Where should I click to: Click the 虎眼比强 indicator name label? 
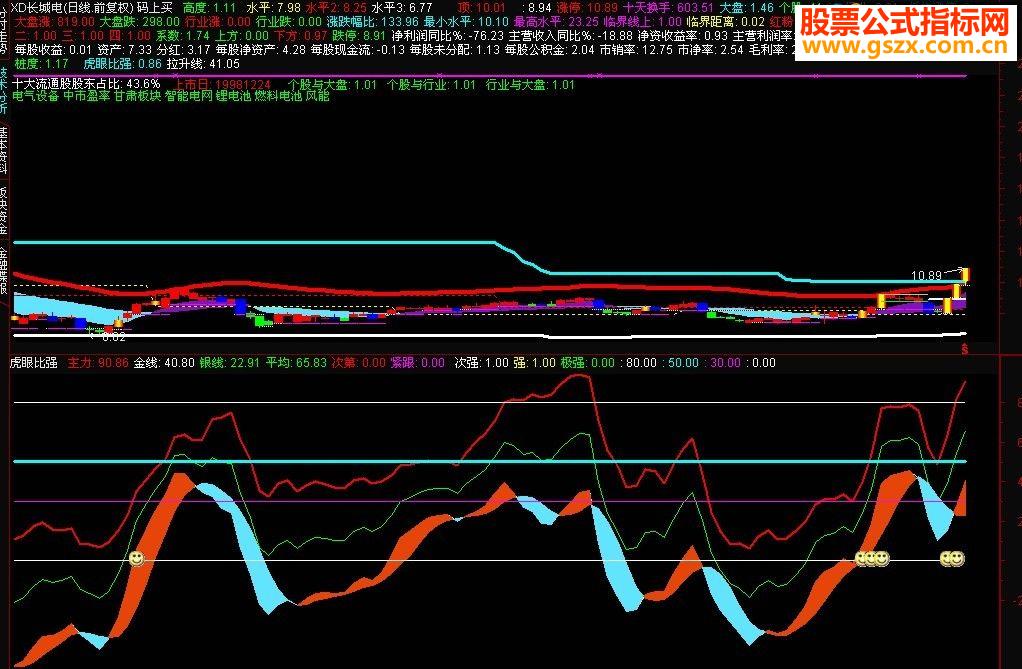coord(34,363)
